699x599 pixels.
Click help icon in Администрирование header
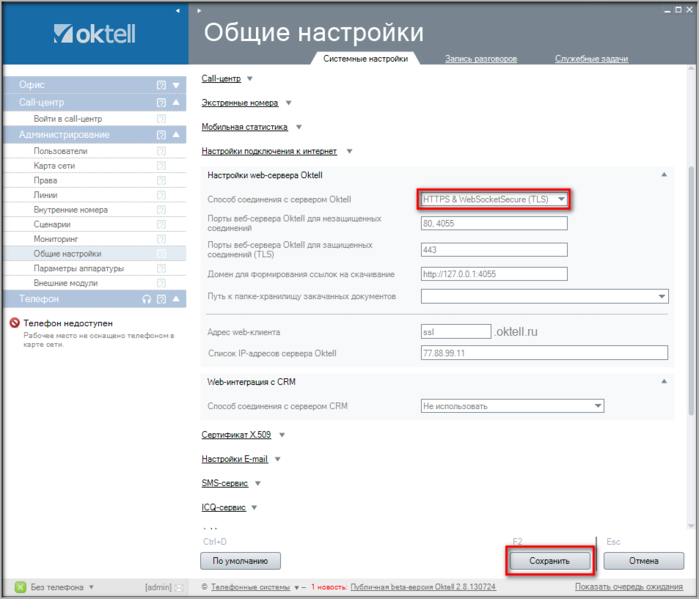(161, 135)
